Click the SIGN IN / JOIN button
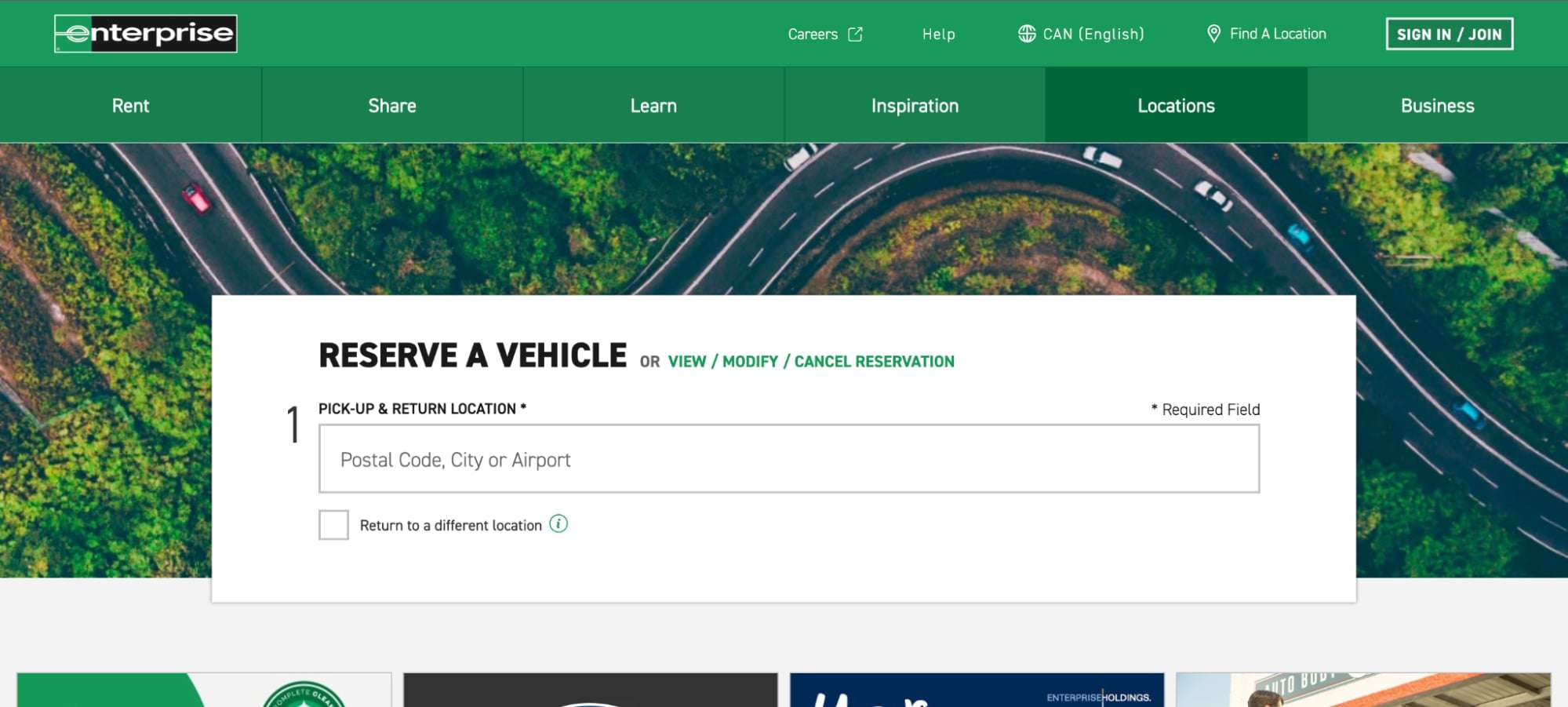 [1449, 34]
